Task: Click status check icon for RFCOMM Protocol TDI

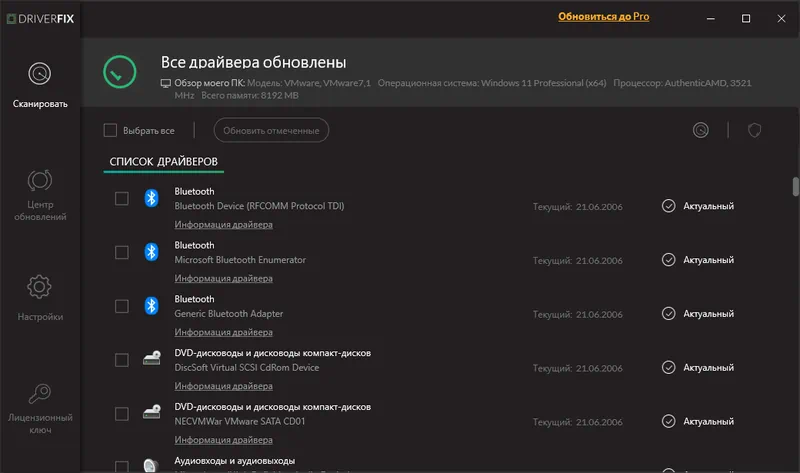Action: (668, 206)
